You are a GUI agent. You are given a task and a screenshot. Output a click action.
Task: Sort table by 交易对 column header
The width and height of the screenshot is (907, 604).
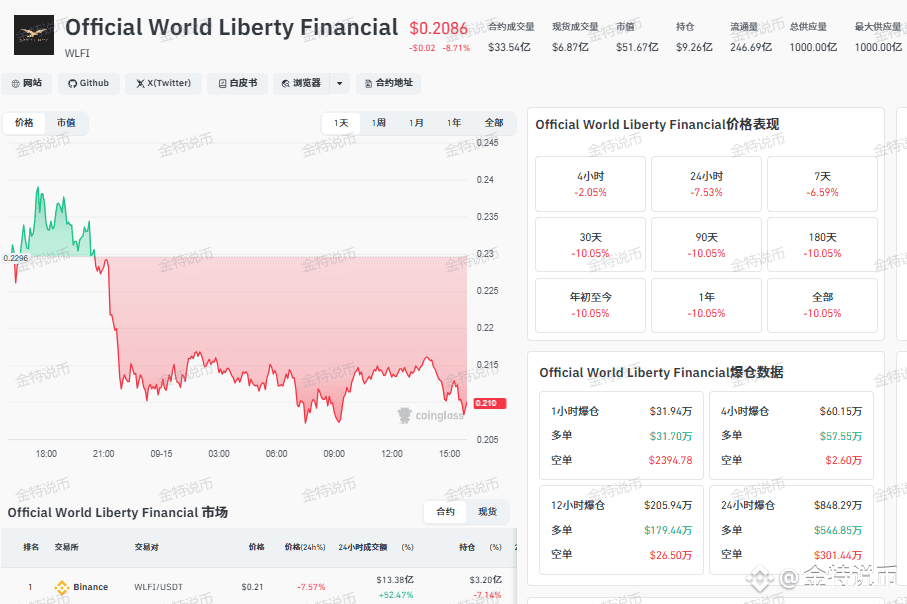[146, 547]
